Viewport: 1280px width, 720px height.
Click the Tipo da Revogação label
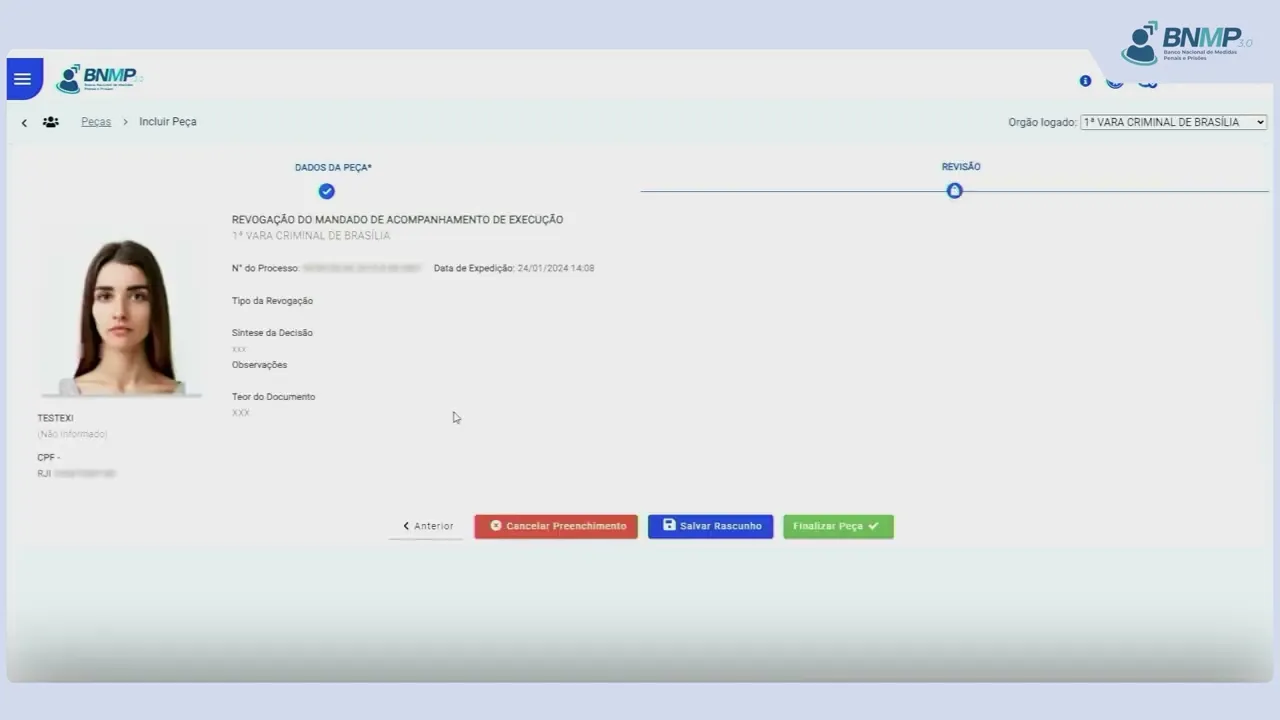pyautogui.click(x=272, y=301)
